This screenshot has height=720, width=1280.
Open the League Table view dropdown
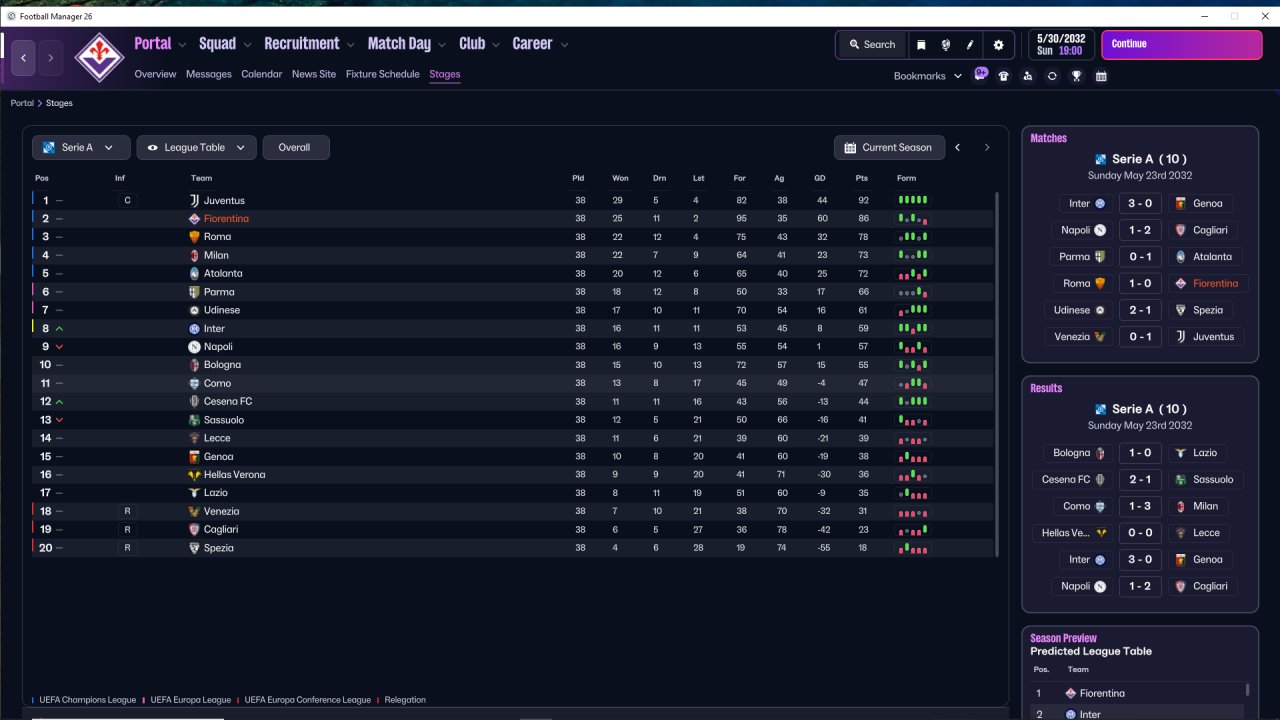tap(196, 148)
